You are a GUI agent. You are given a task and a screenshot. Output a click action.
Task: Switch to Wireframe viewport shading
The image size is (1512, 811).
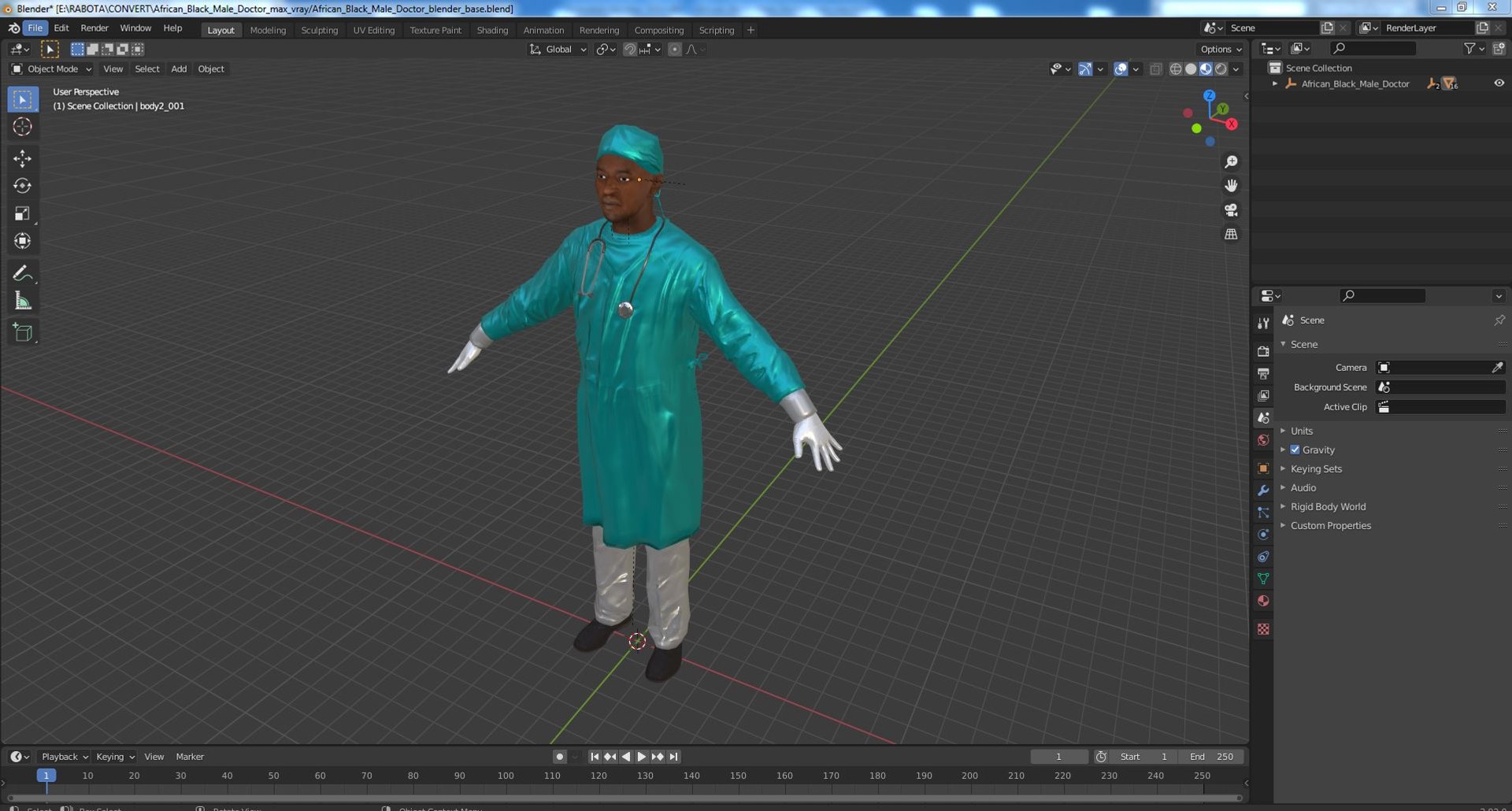[x=1175, y=69]
